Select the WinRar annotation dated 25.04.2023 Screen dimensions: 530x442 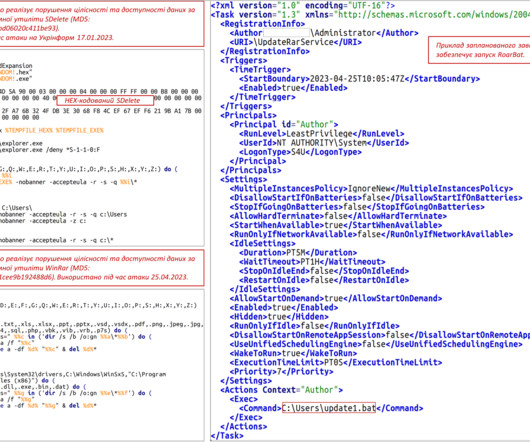101,268
